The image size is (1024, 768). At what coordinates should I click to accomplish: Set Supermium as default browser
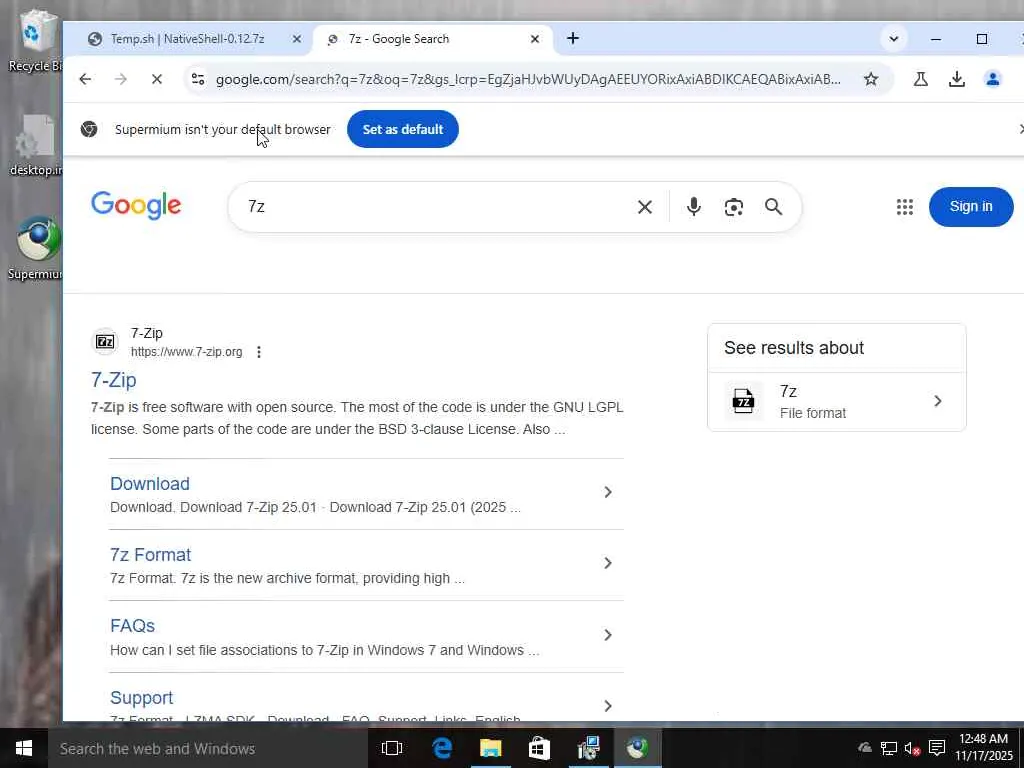click(403, 129)
